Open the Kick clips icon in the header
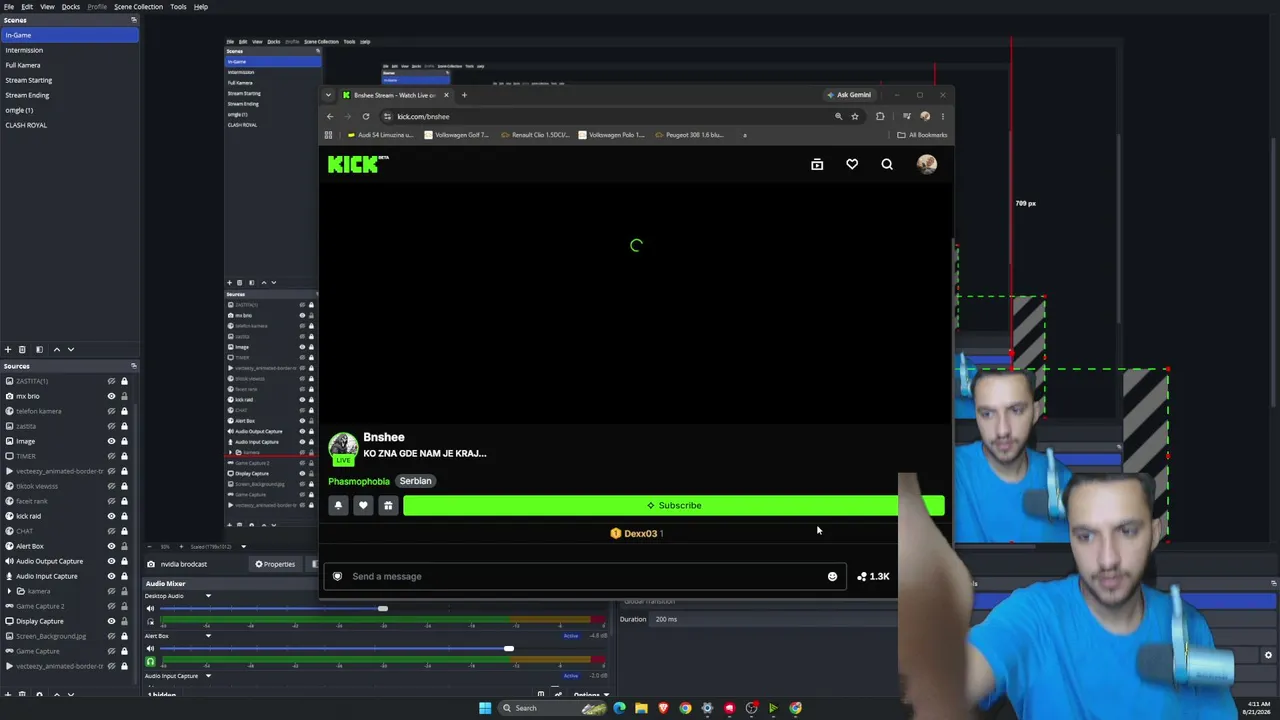Viewport: 1280px width, 720px height. 817,164
